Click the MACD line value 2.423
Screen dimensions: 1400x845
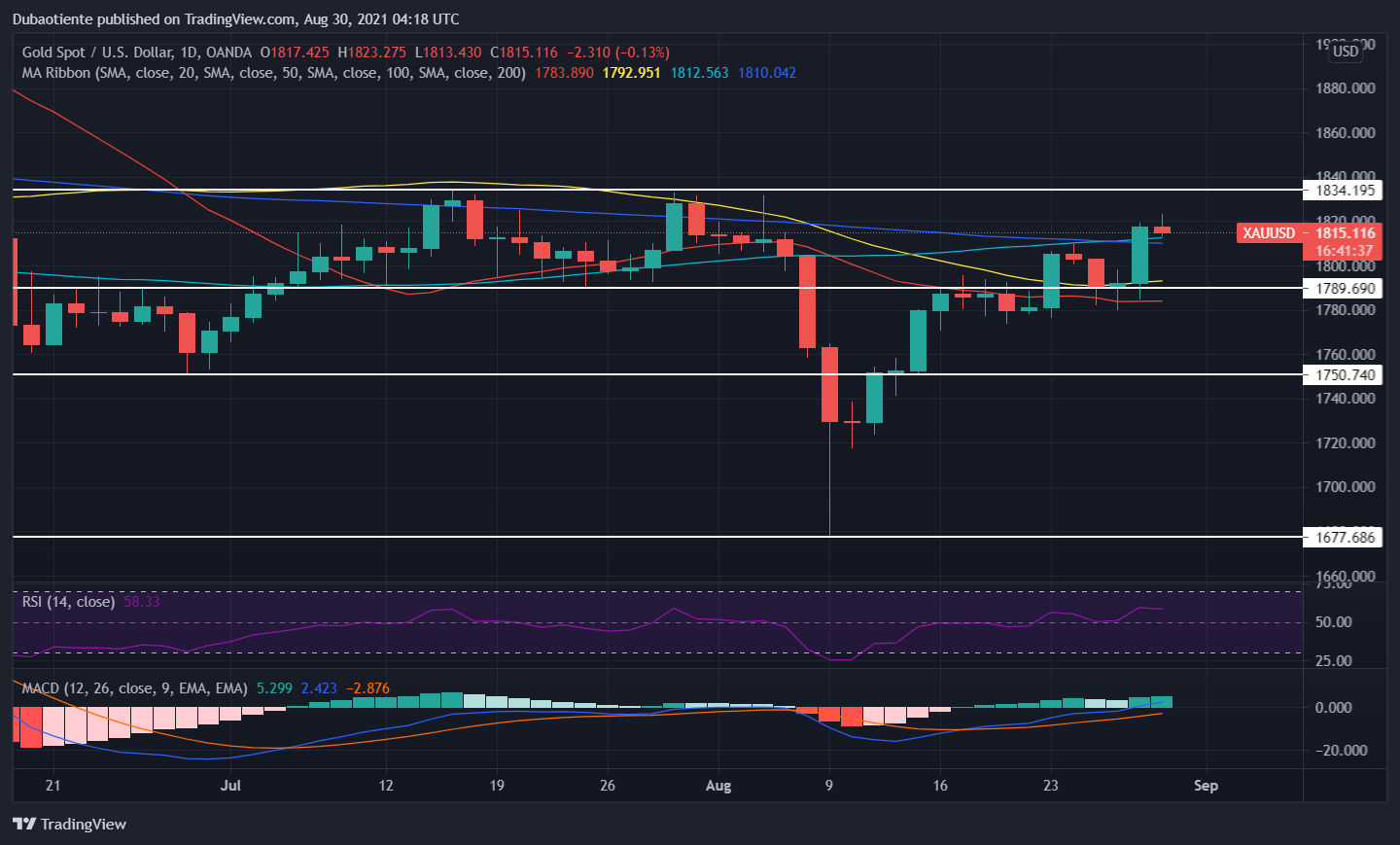pyautogui.click(x=319, y=688)
